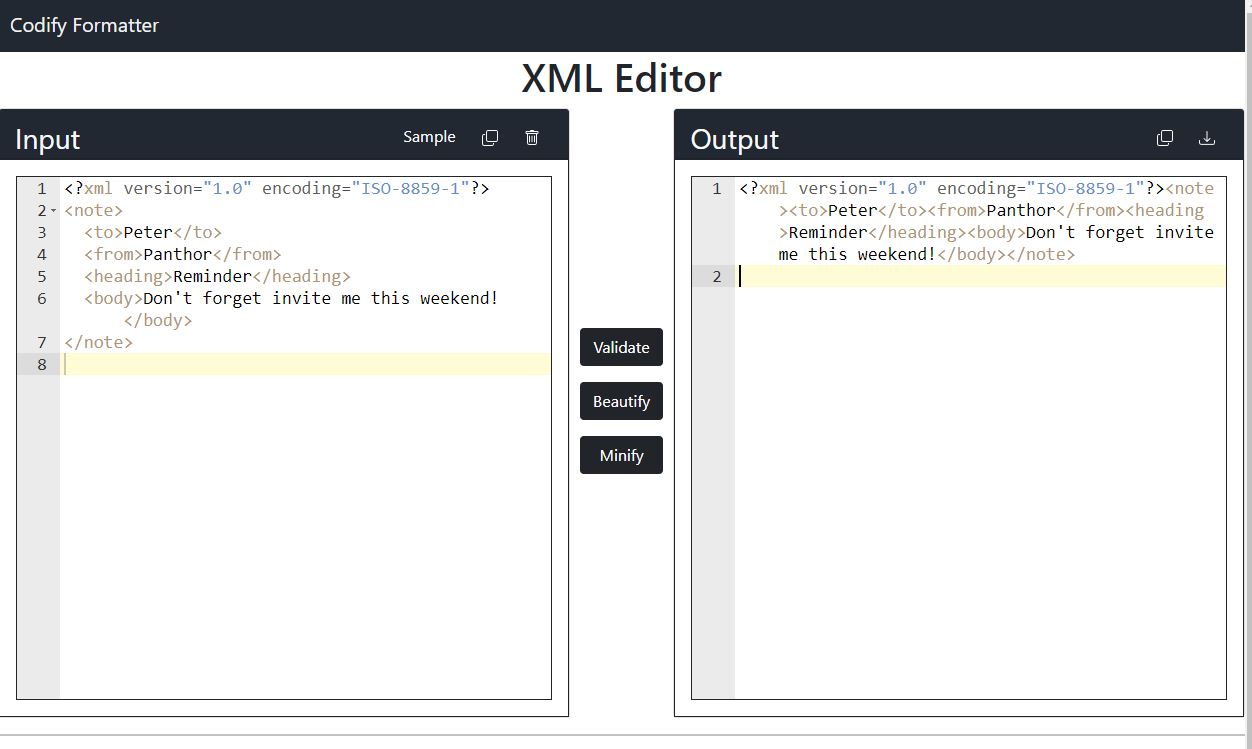
Task: Click the XML Editor heading
Action: (x=621, y=78)
